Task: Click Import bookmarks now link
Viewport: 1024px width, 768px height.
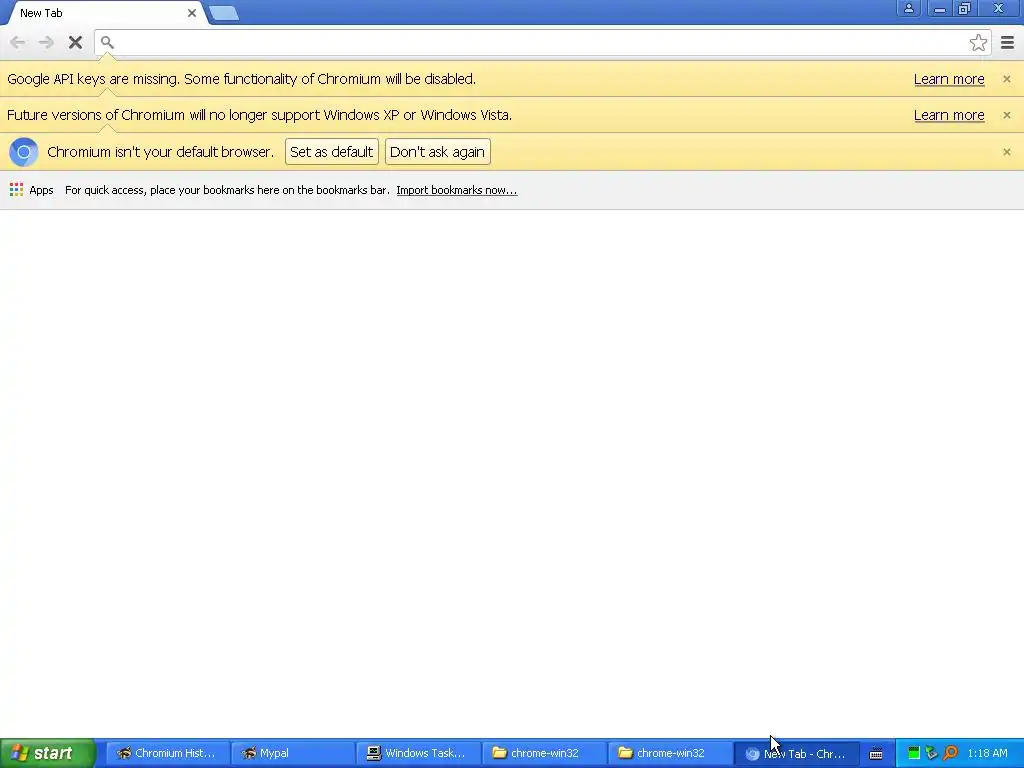Action: 456,190
